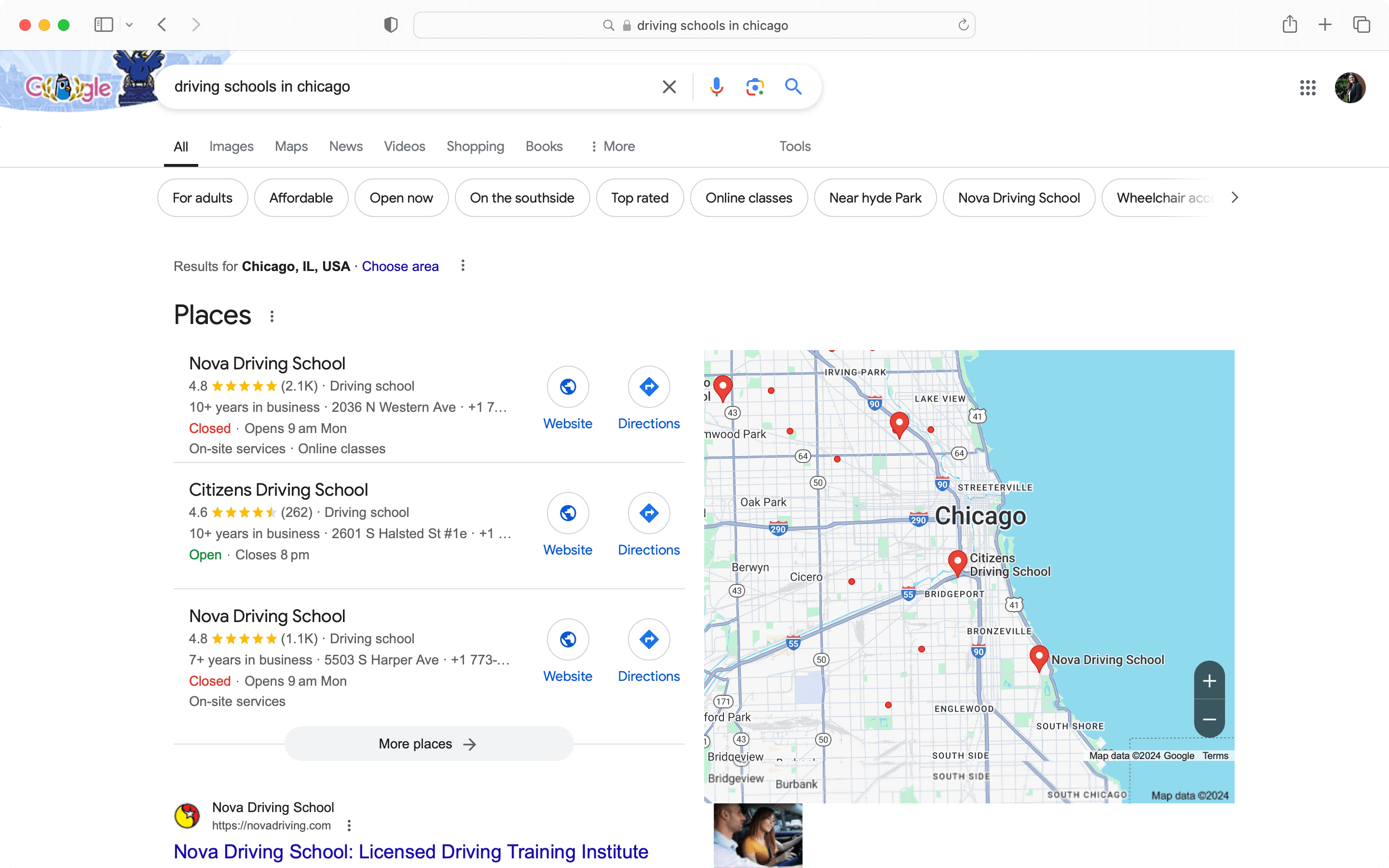The height and width of the screenshot is (868, 1389).
Task: Open the privacy shield report icon
Action: point(391,25)
